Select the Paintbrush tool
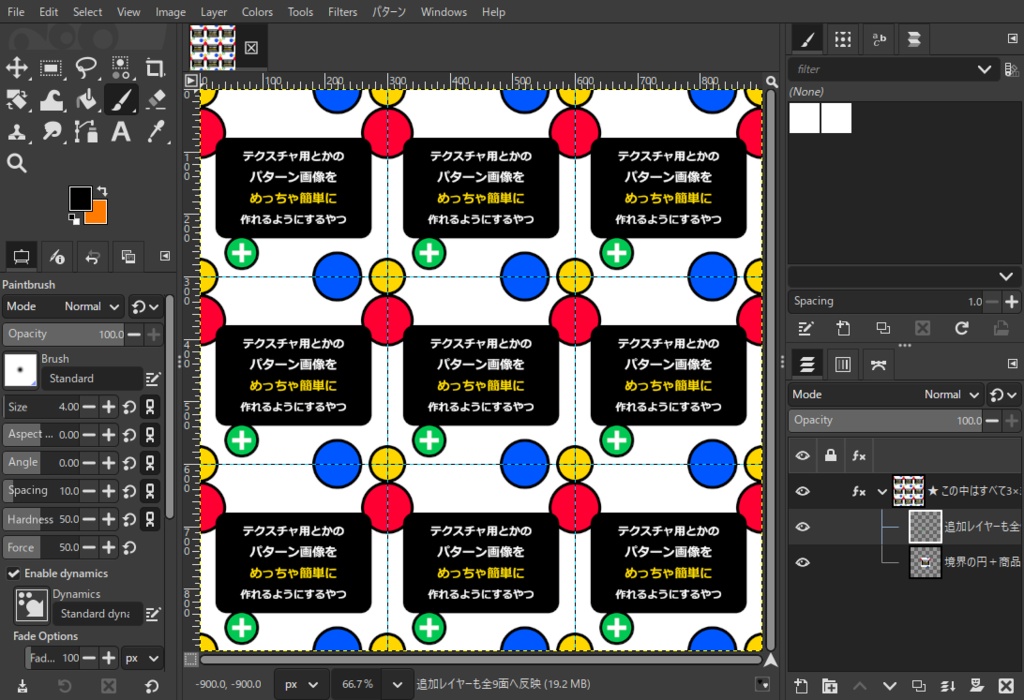Screen dimensions: 1024x700 click(120, 100)
